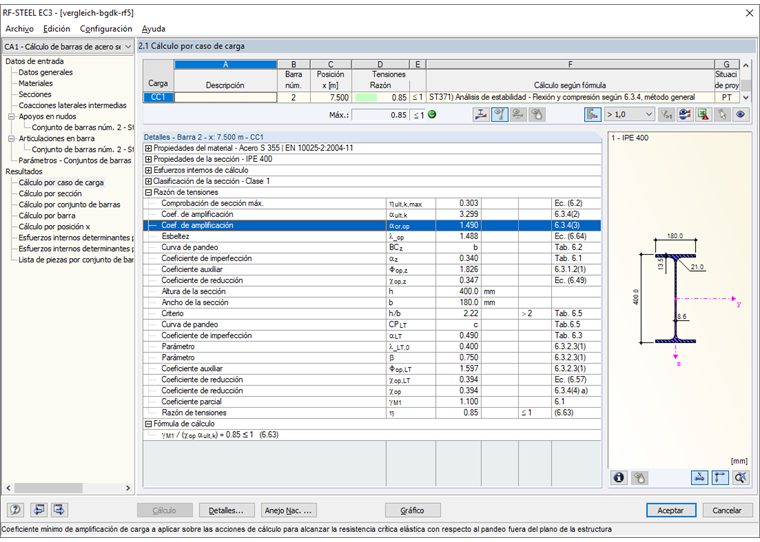
Task: Toggle the dimension arrows icon under section graphic
Action: (720, 478)
